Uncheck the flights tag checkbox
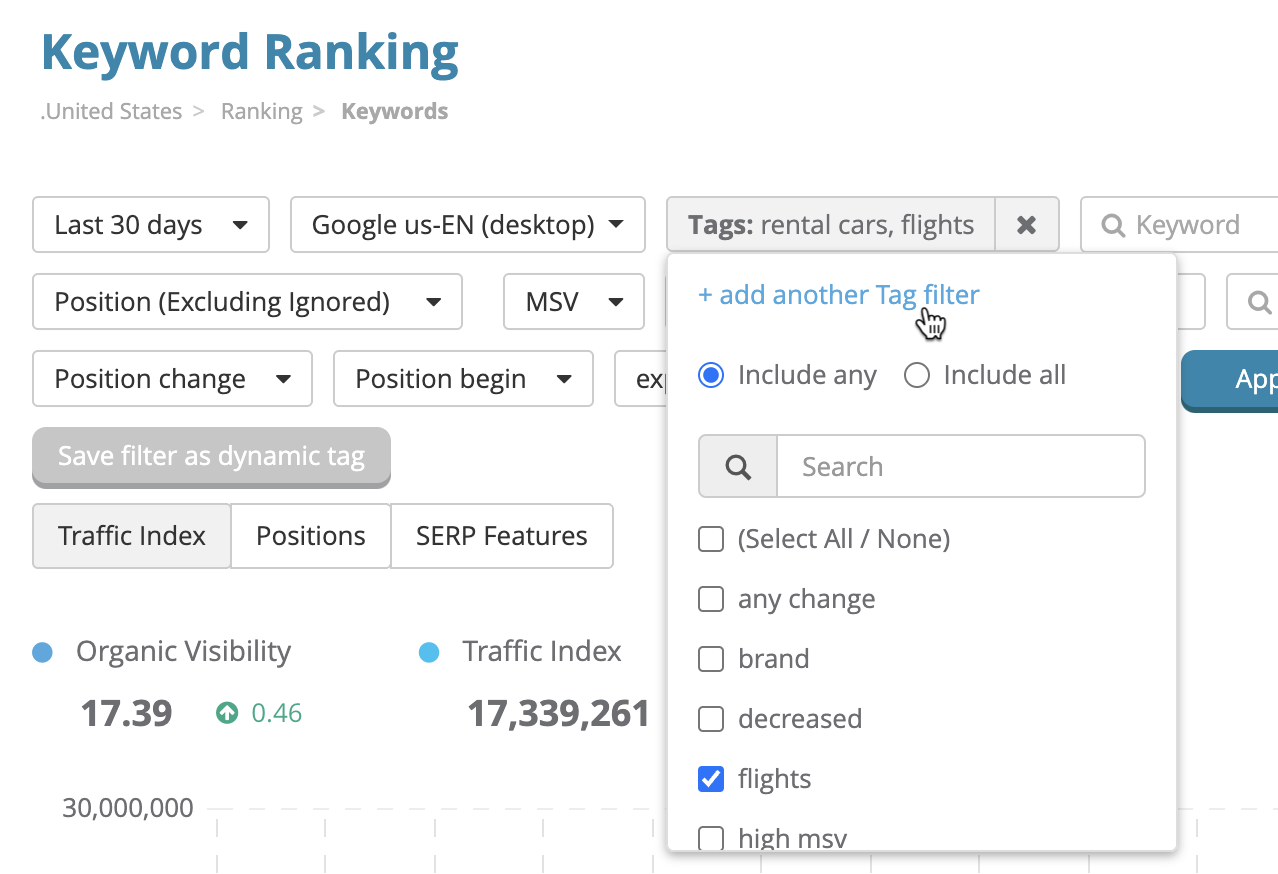Screen dimensions: 1278x874 [x=711, y=779]
